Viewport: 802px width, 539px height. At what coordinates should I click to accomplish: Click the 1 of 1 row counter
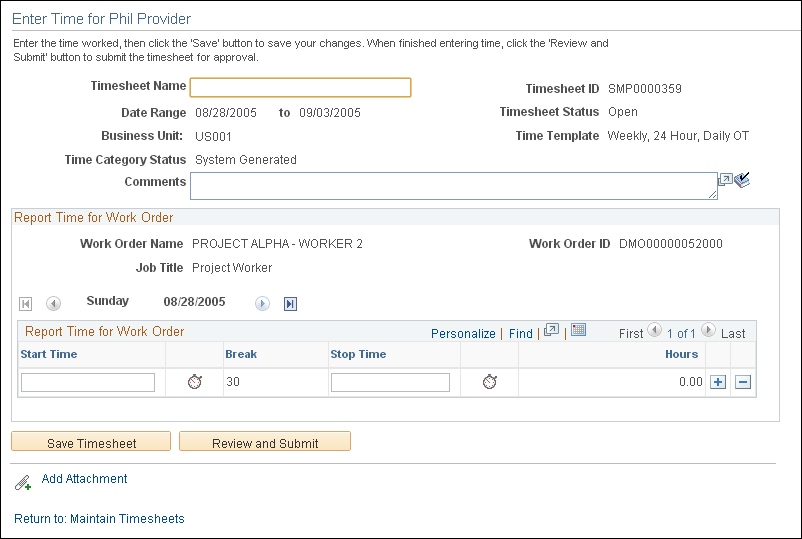[681, 333]
